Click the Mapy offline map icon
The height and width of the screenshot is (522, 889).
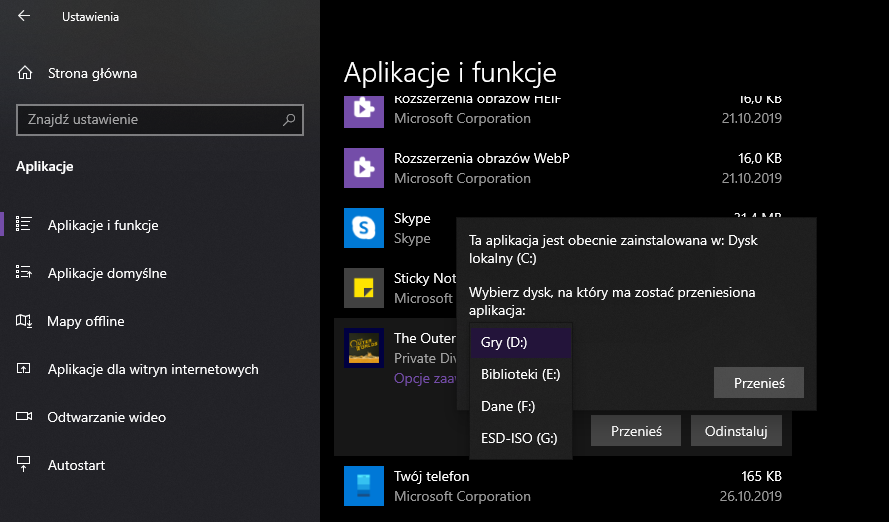pyautogui.click(x=23, y=321)
